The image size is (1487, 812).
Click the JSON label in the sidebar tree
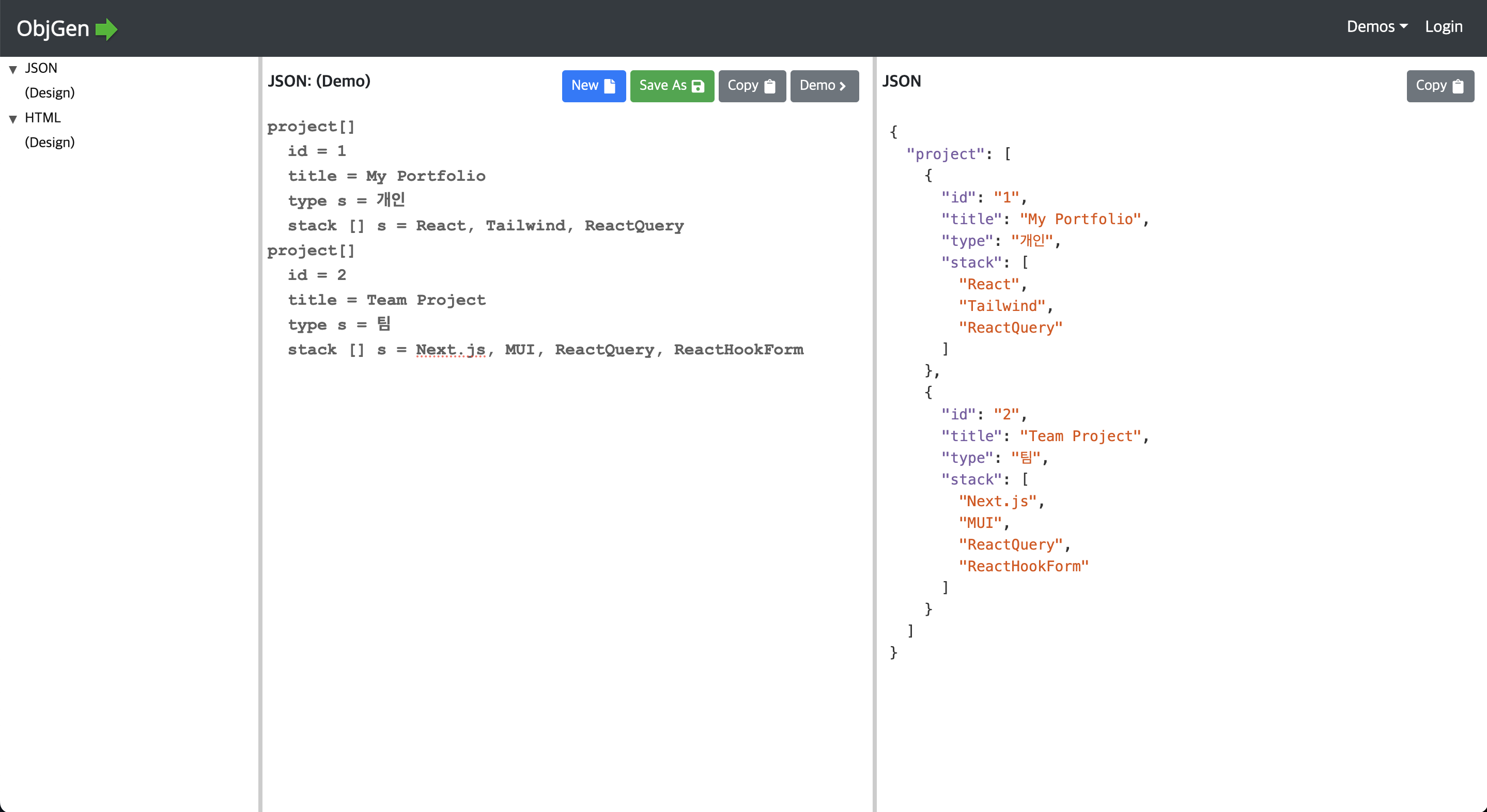pyautogui.click(x=41, y=68)
